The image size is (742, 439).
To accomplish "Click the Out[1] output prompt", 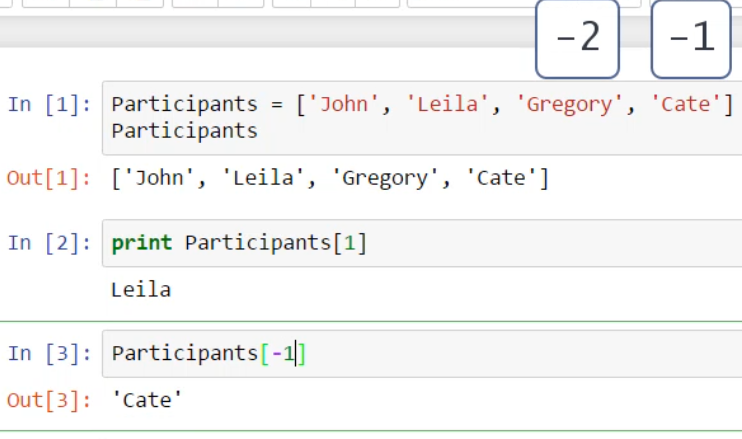I will click(49, 179).
